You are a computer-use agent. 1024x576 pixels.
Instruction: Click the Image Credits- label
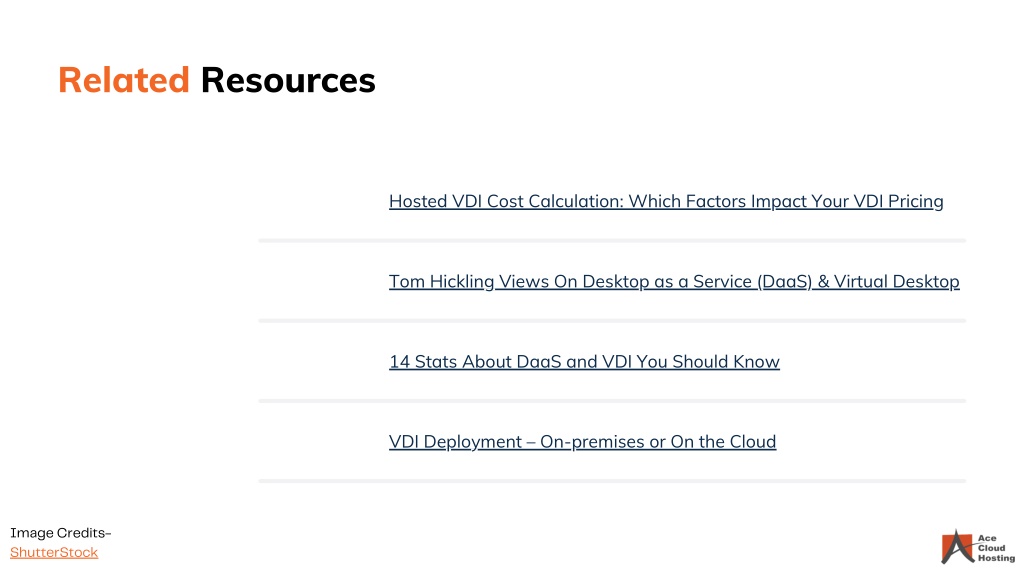(x=61, y=533)
